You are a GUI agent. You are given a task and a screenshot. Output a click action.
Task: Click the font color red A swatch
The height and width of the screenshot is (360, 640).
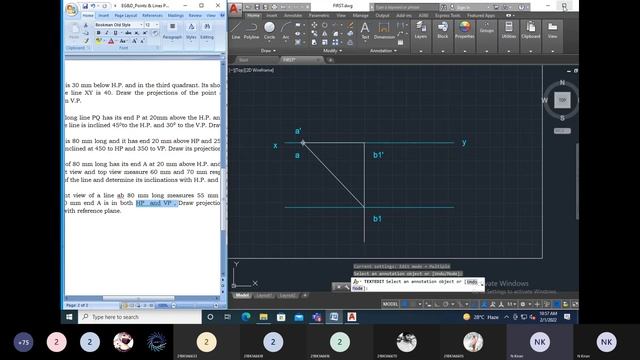click(111, 41)
